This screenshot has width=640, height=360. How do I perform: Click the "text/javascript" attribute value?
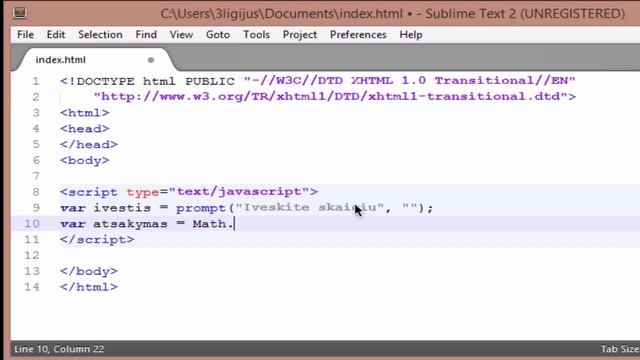(239, 192)
